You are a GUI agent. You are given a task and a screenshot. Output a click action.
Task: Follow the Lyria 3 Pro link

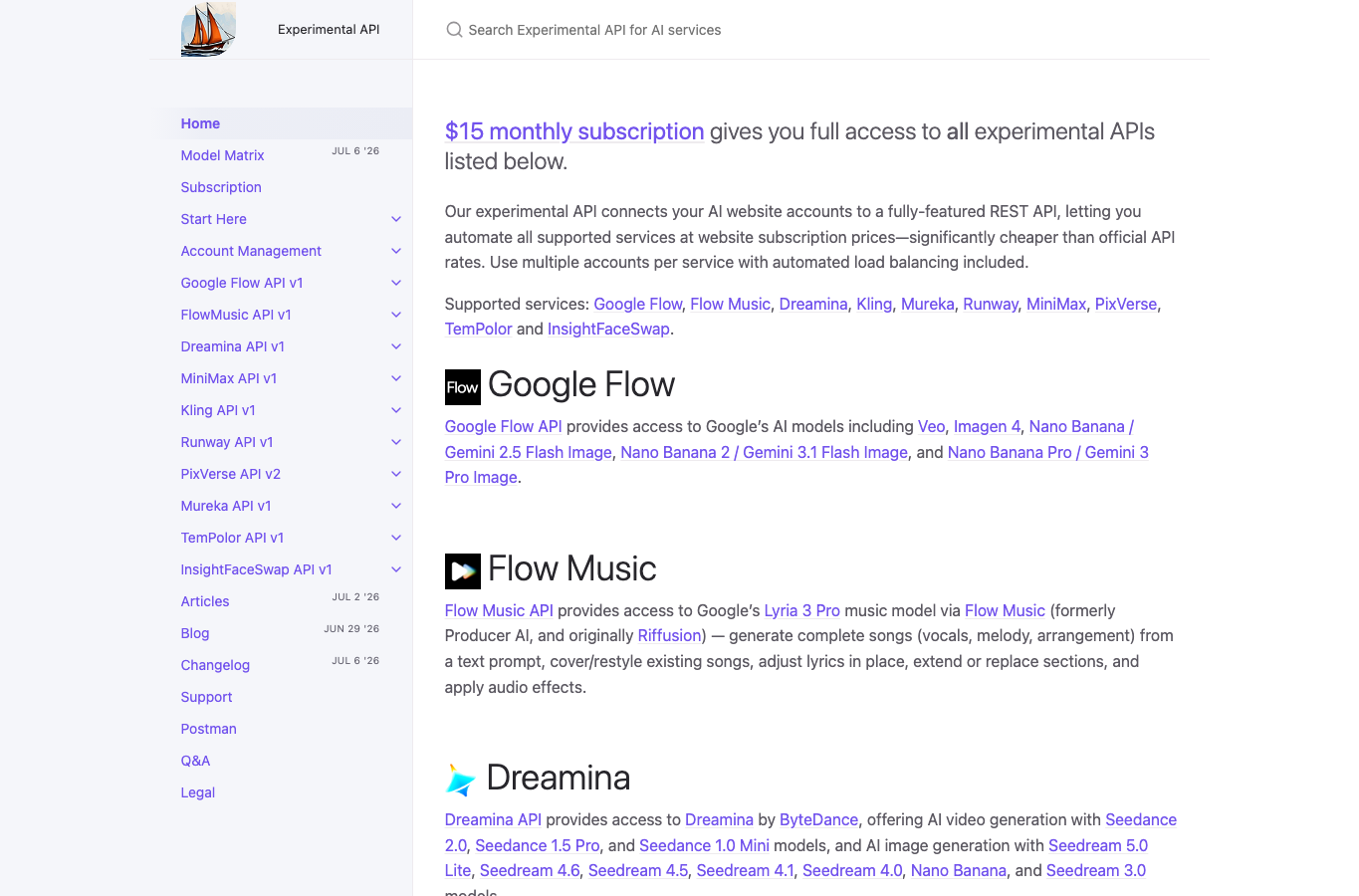802,610
